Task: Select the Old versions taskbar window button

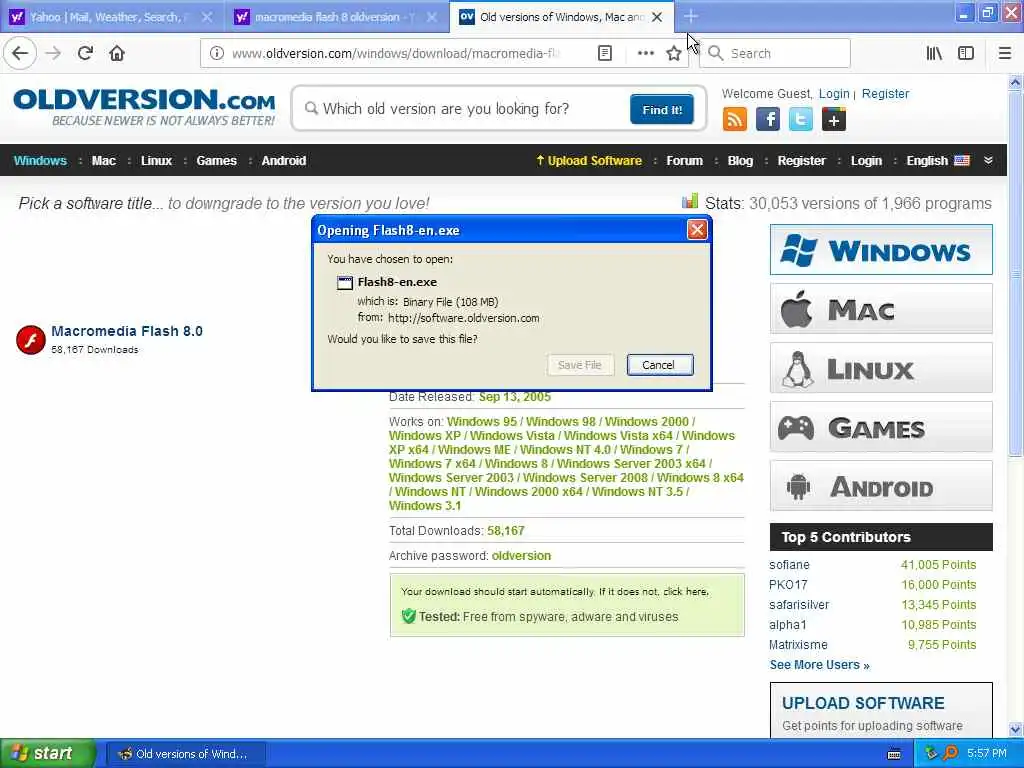Action: (186, 754)
